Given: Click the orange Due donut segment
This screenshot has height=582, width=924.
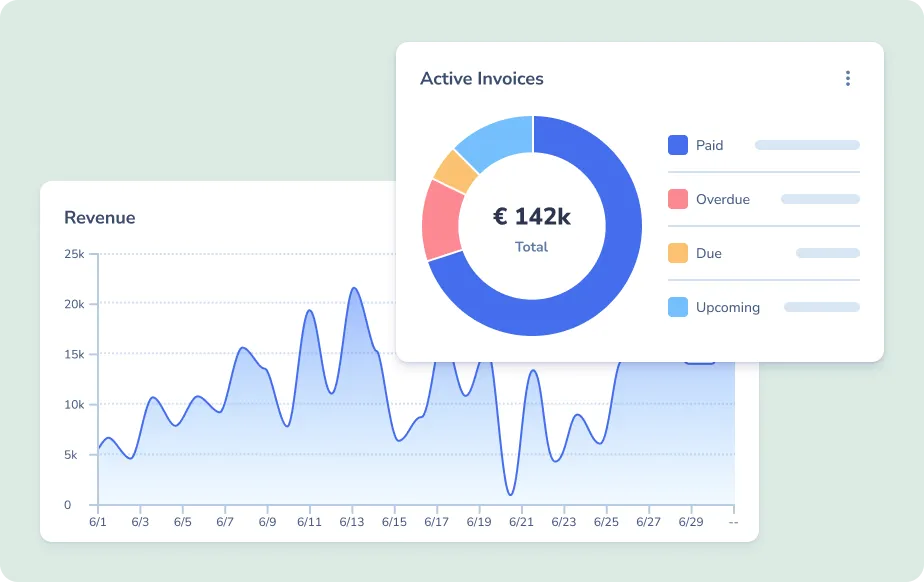Looking at the screenshot, I should (x=456, y=172).
